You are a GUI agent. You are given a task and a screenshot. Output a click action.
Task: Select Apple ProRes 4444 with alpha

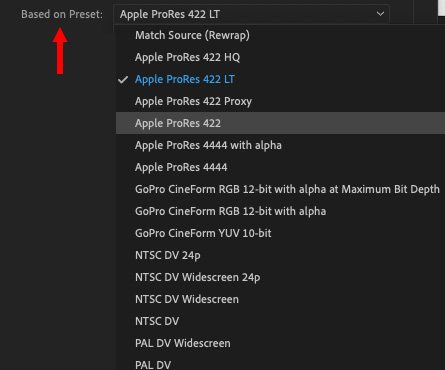280,145
